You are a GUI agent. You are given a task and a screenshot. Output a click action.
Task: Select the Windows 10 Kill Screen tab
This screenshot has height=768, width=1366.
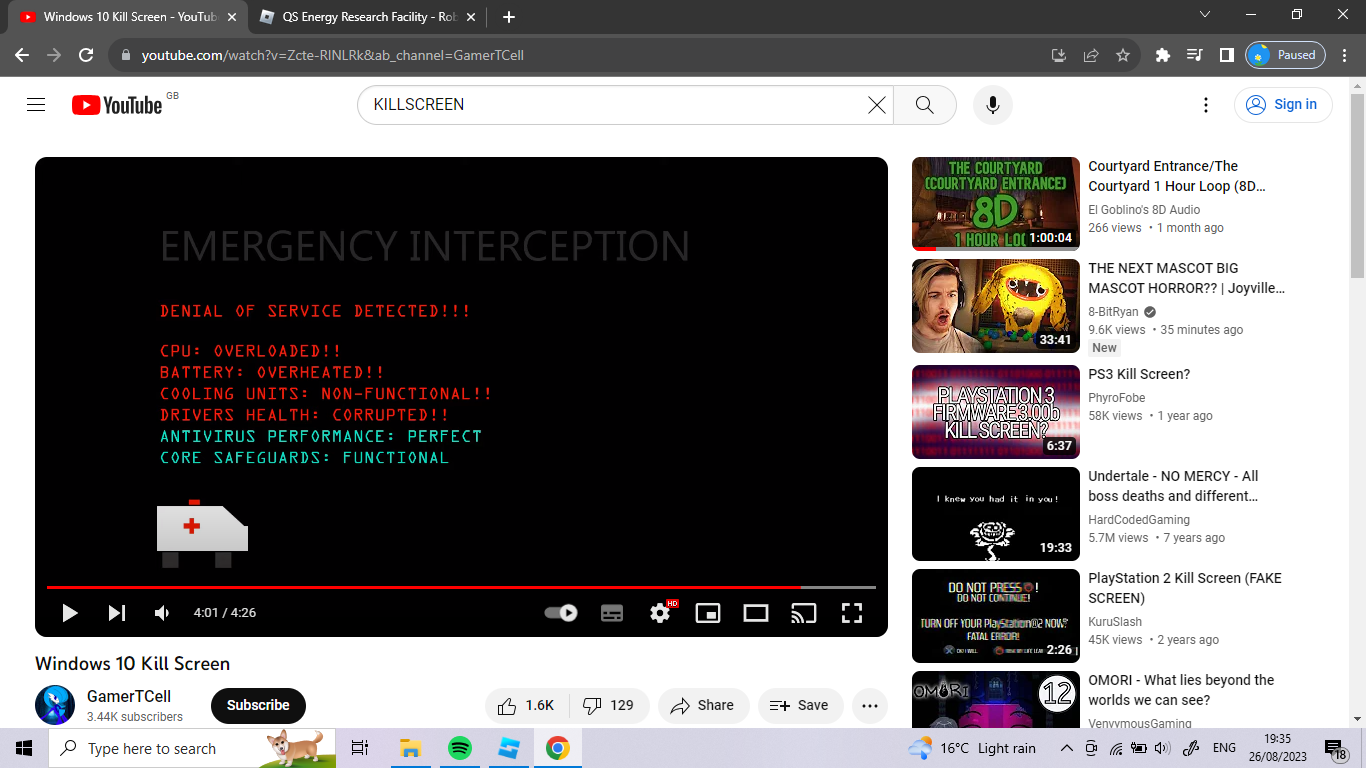point(128,17)
